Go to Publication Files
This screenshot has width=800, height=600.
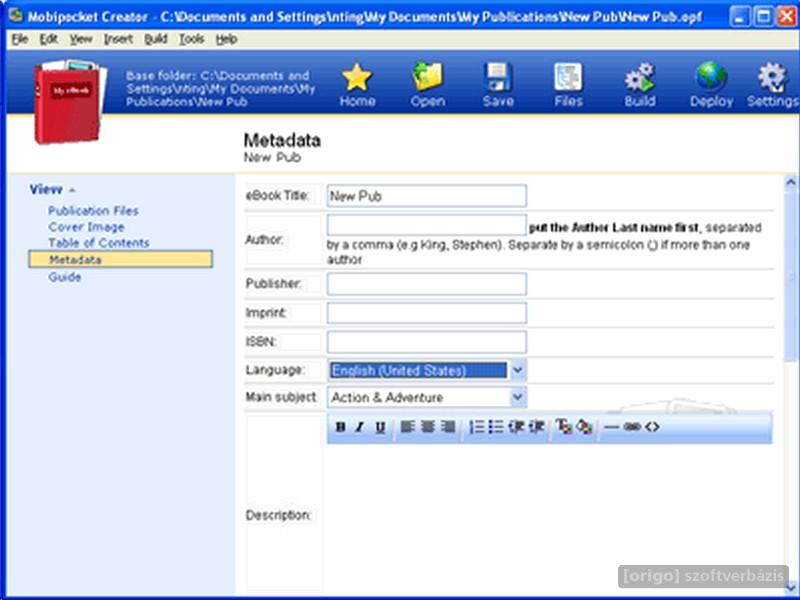tap(93, 211)
